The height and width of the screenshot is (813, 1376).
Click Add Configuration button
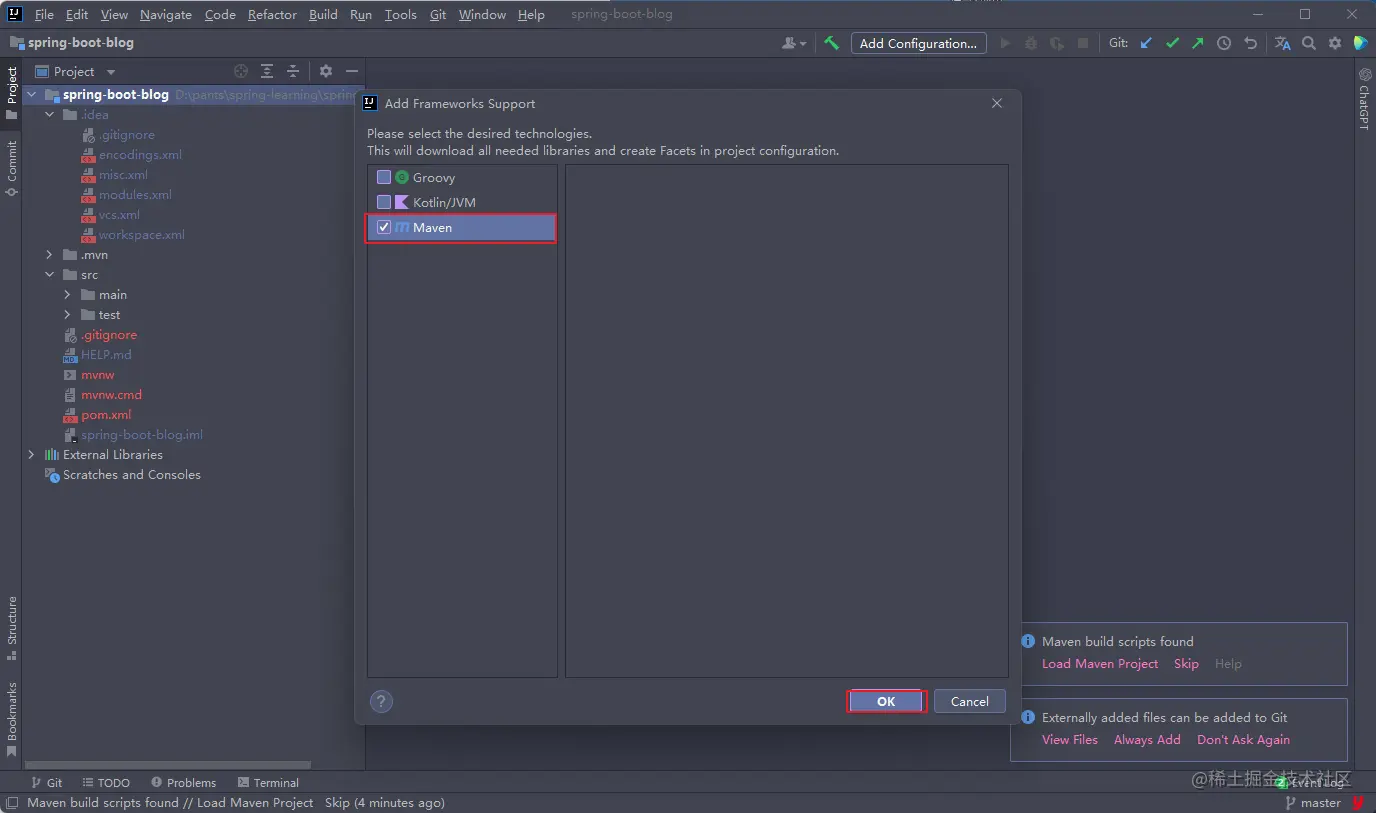[x=918, y=43]
